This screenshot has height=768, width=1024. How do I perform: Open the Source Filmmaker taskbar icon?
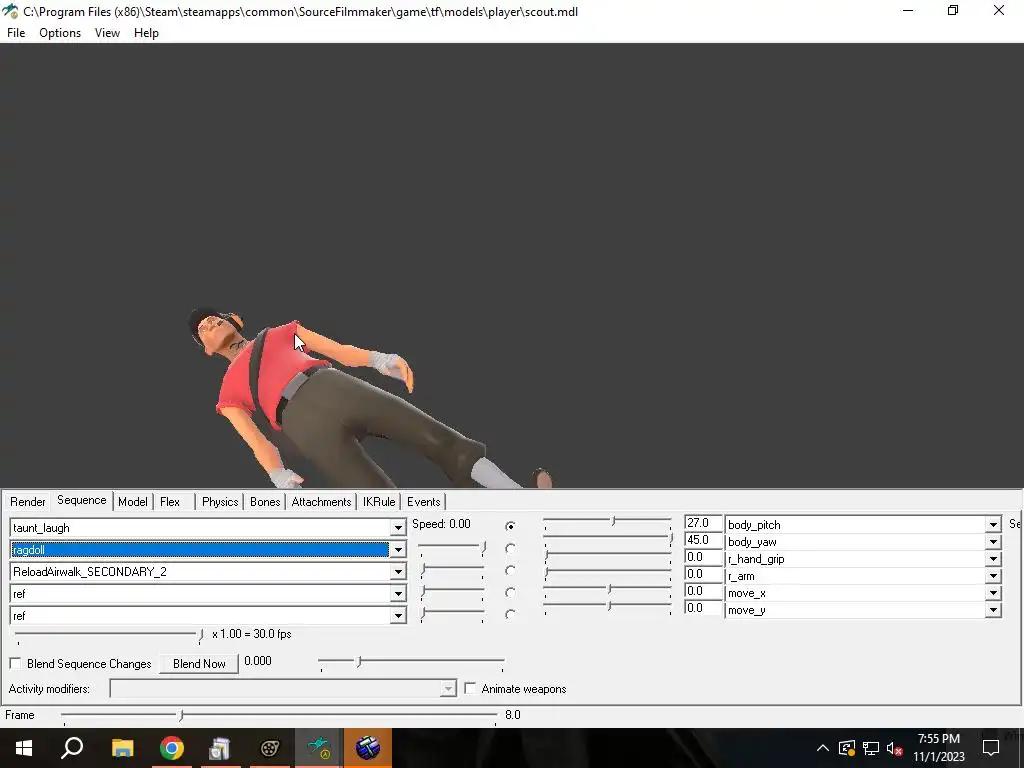click(269, 748)
